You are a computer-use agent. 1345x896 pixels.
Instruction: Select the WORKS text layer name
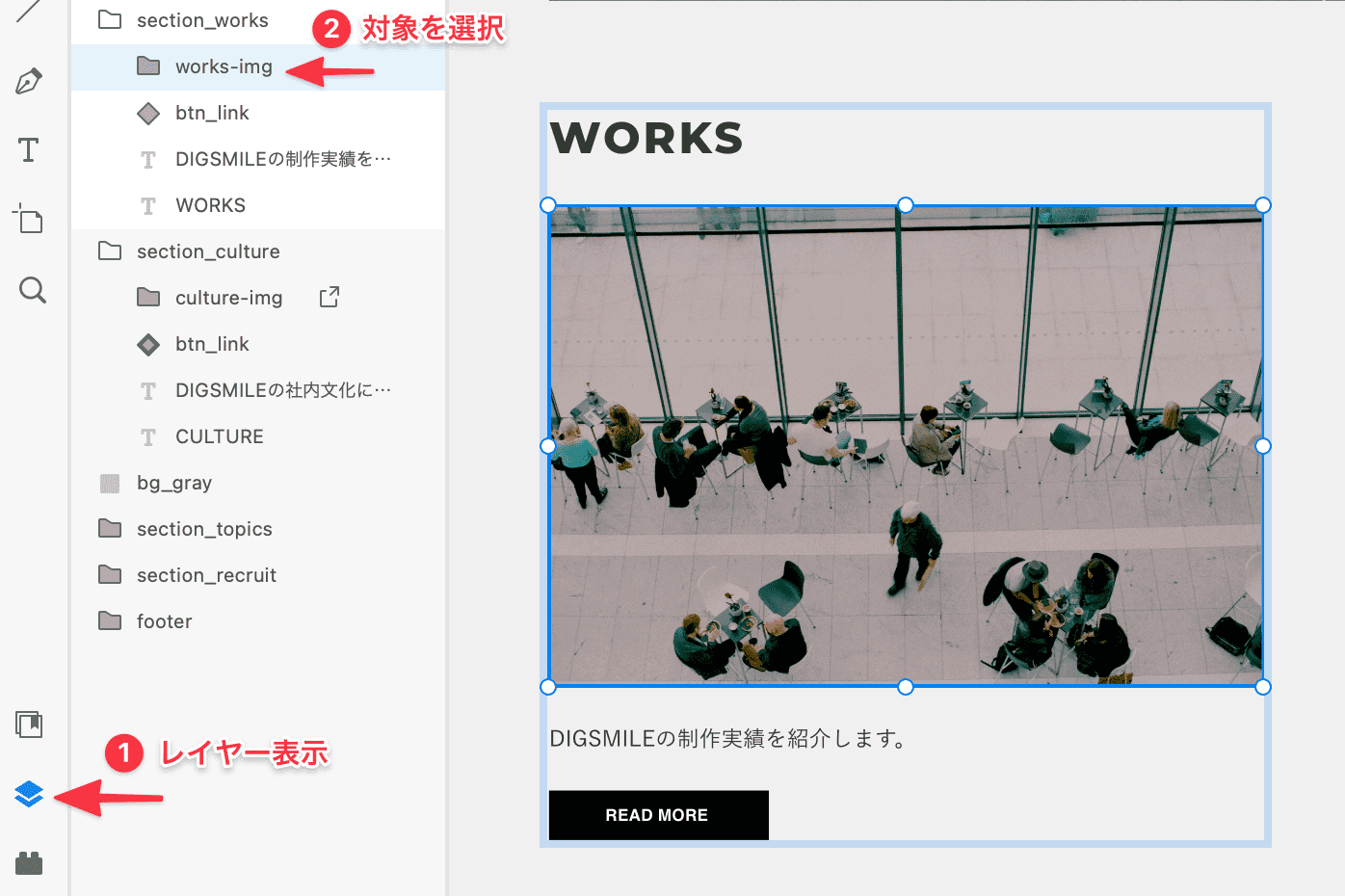tap(210, 205)
